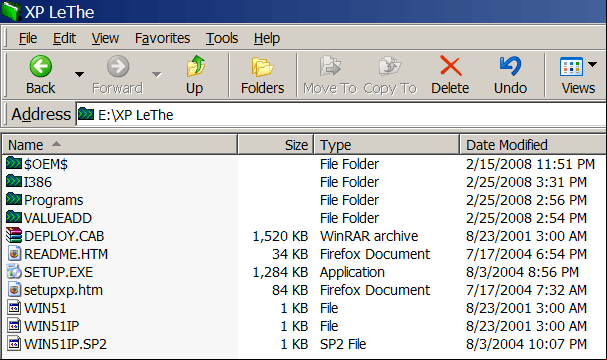The width and height of the screenshot is (607, 360).
Task: Select the DEPLOY.CAB WinRAR archive icon
Action: (x=14, y=235)
